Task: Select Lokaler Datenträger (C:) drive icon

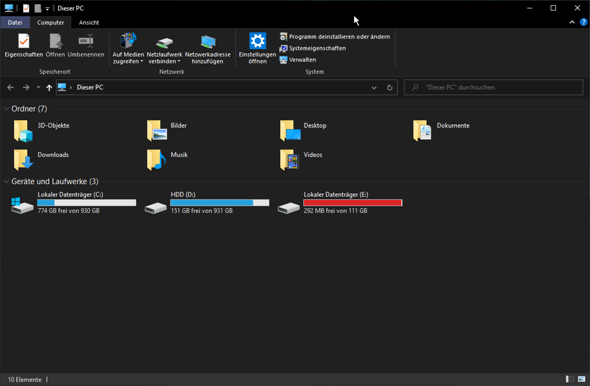Action: (x=22, y=205)
